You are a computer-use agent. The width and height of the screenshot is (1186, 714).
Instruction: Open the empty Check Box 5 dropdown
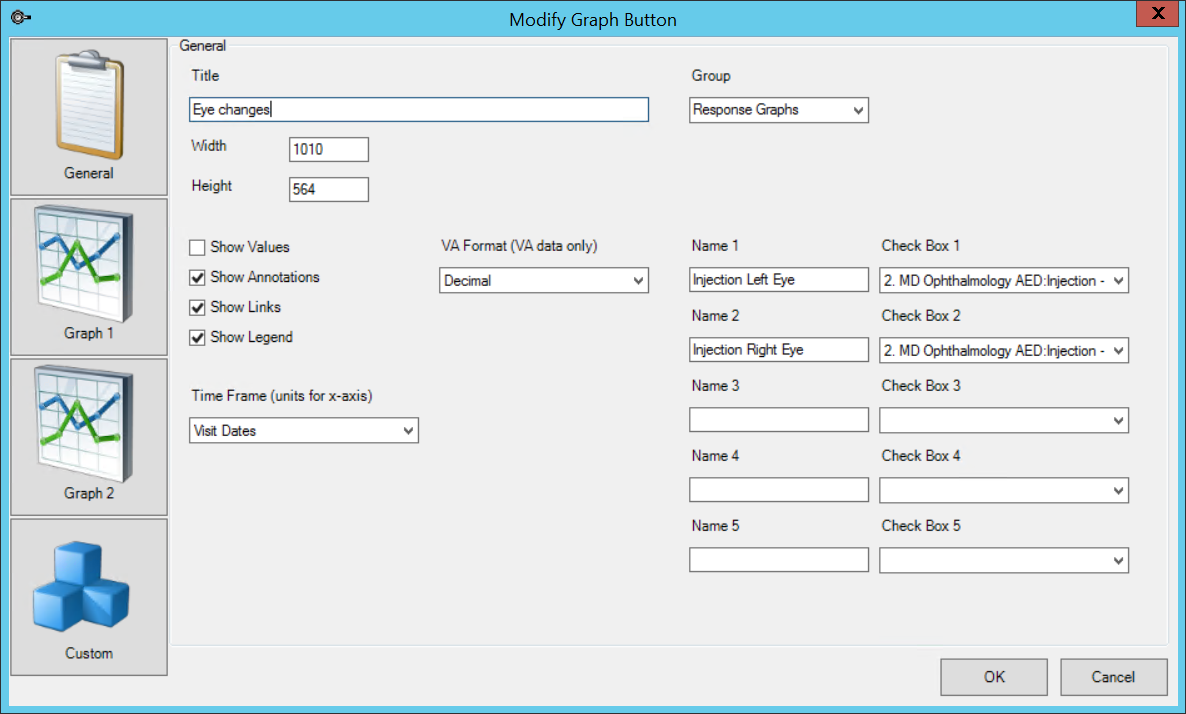[x=1004, y=560]
